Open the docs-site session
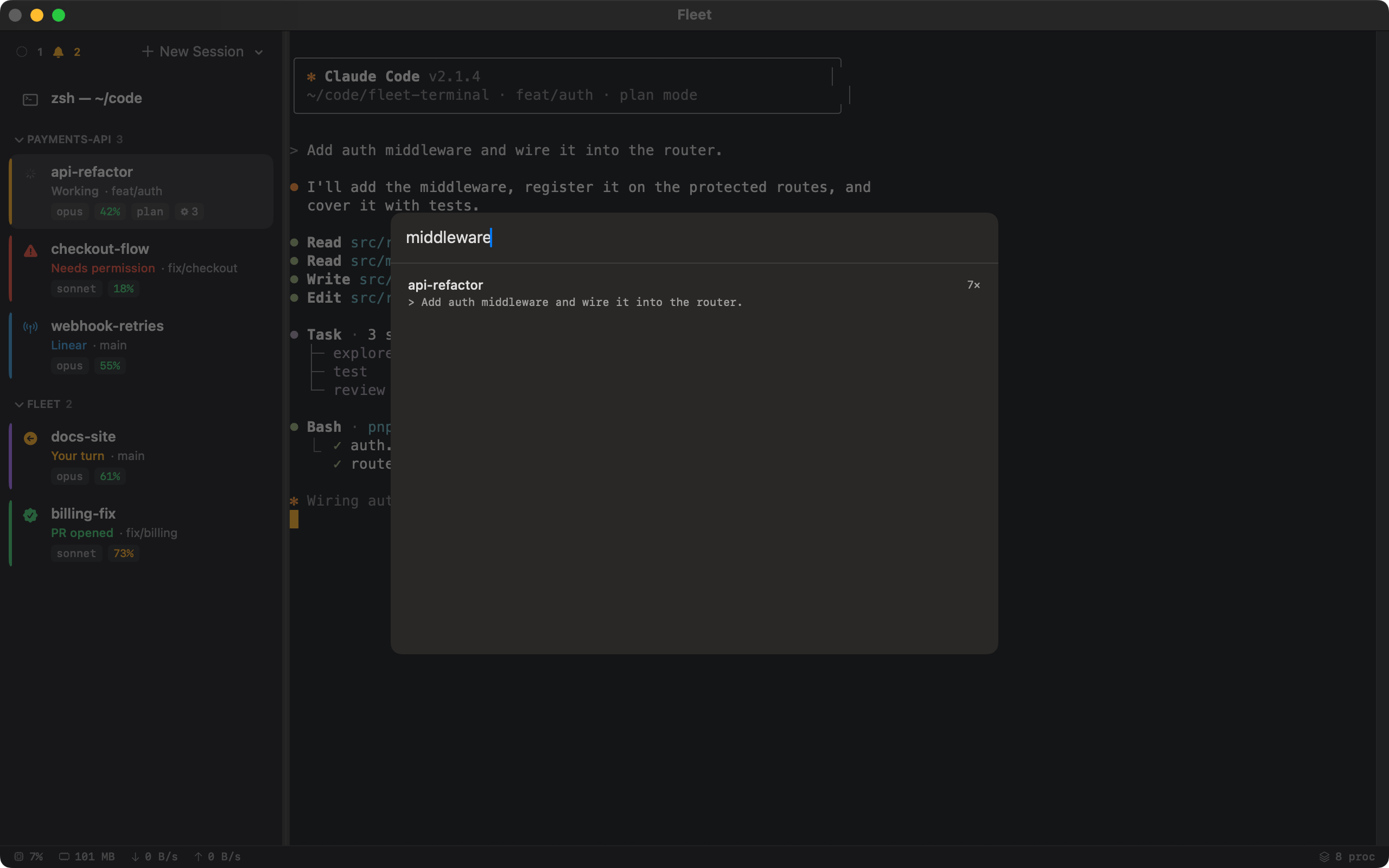Viewport: 1389px width, 868px height. point(141,456)
